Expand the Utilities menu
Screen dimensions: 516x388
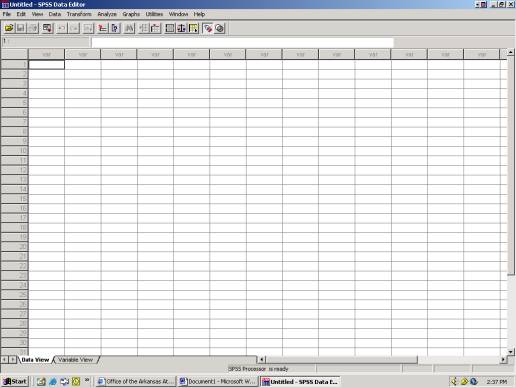[x=154, y=14]
